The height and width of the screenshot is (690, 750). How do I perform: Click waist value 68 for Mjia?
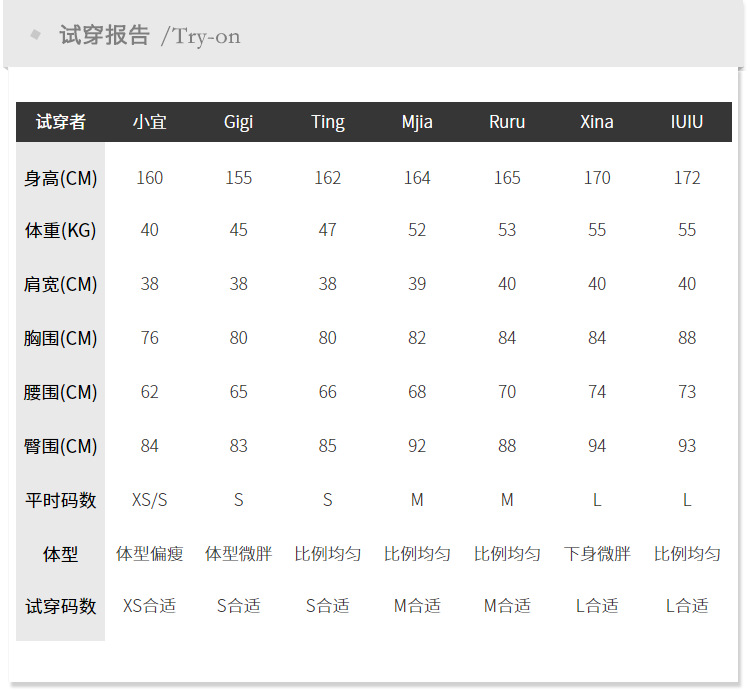pyautogui.click(x=417, y=392)
